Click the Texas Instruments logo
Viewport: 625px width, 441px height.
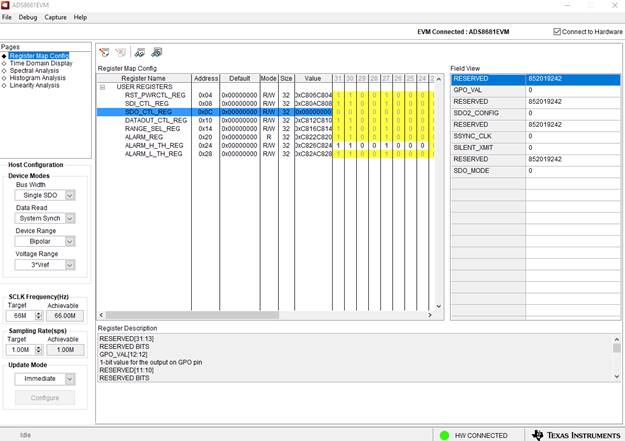(x=577, y=435)
